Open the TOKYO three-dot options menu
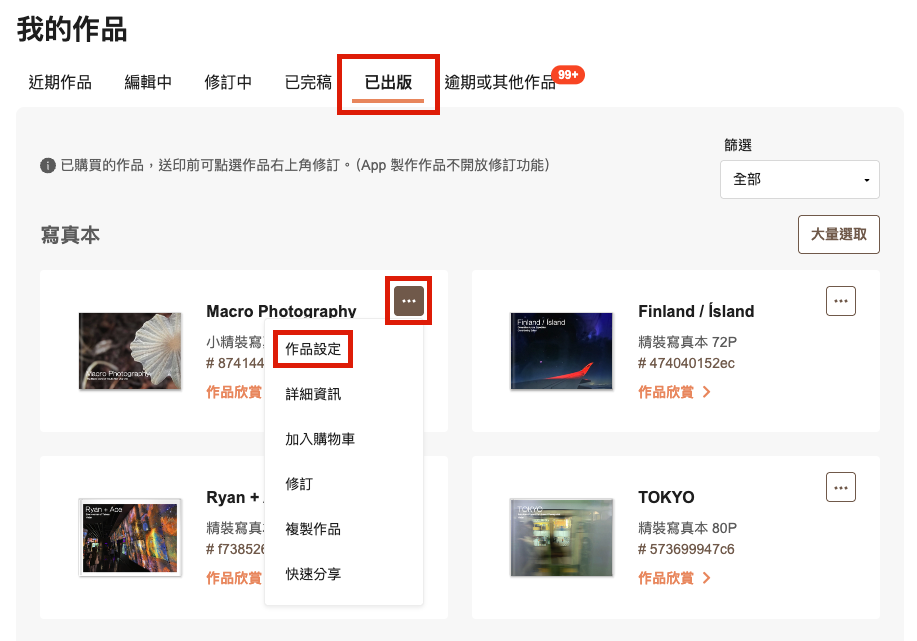Image resolution: width=917 pixels, height=641 pixels. click(x=841, y=487)
